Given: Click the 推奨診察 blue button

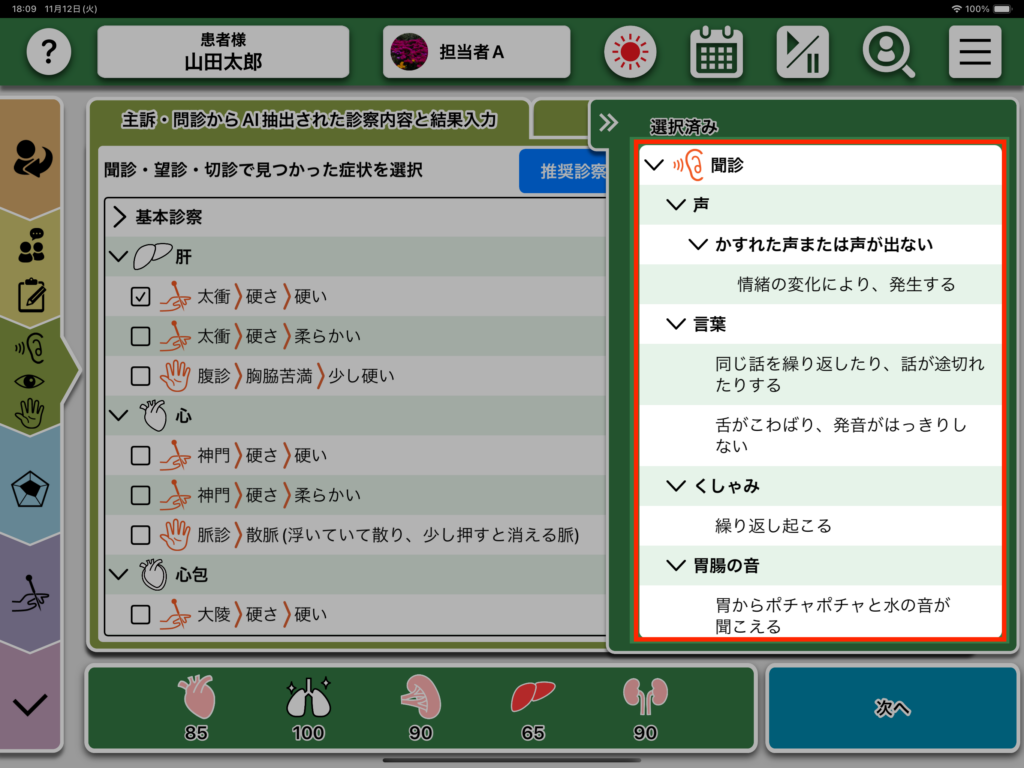Looking at the screenshot, I should coord(566,171).
